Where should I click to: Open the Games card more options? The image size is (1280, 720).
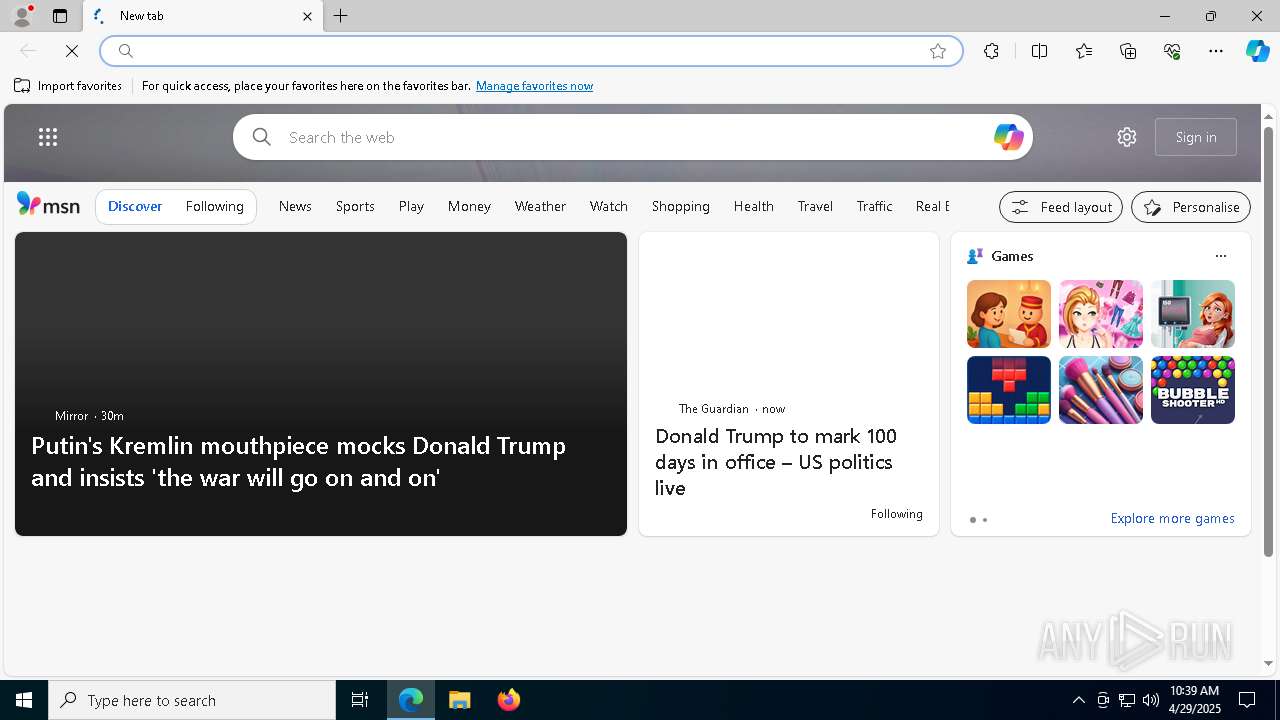(1221, 256)
